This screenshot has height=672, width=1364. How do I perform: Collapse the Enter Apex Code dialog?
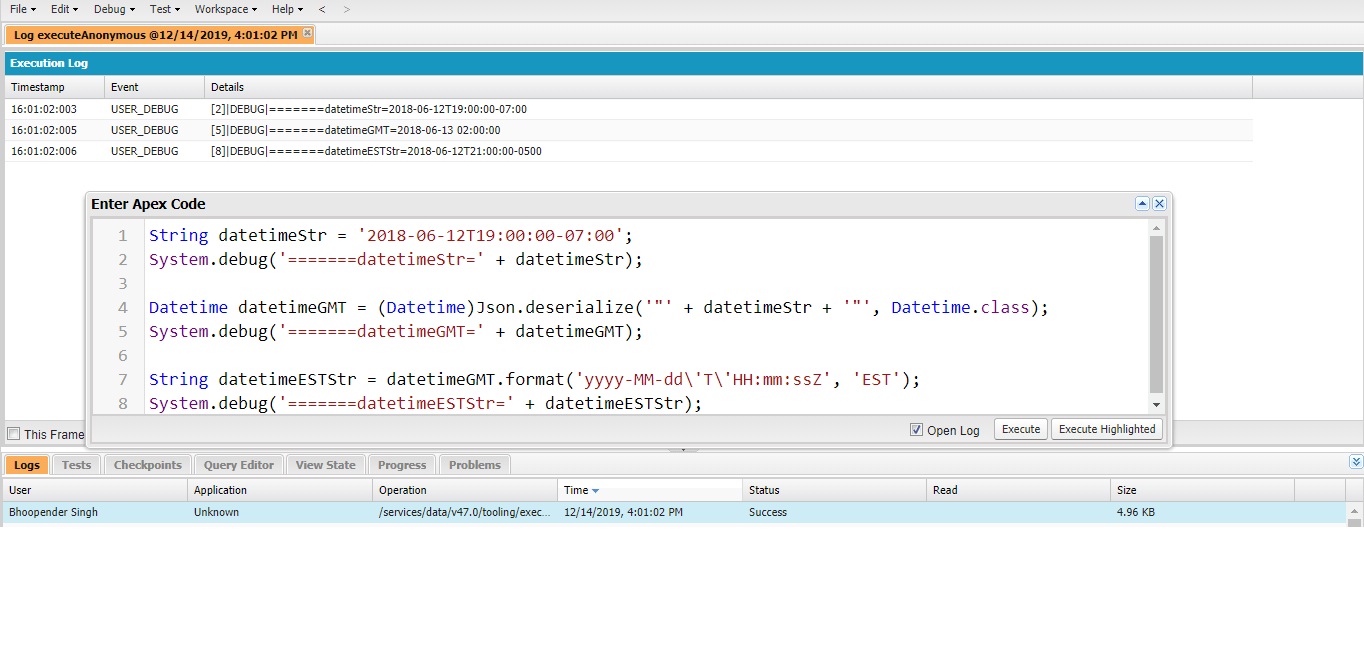(x=1142, y=204)
